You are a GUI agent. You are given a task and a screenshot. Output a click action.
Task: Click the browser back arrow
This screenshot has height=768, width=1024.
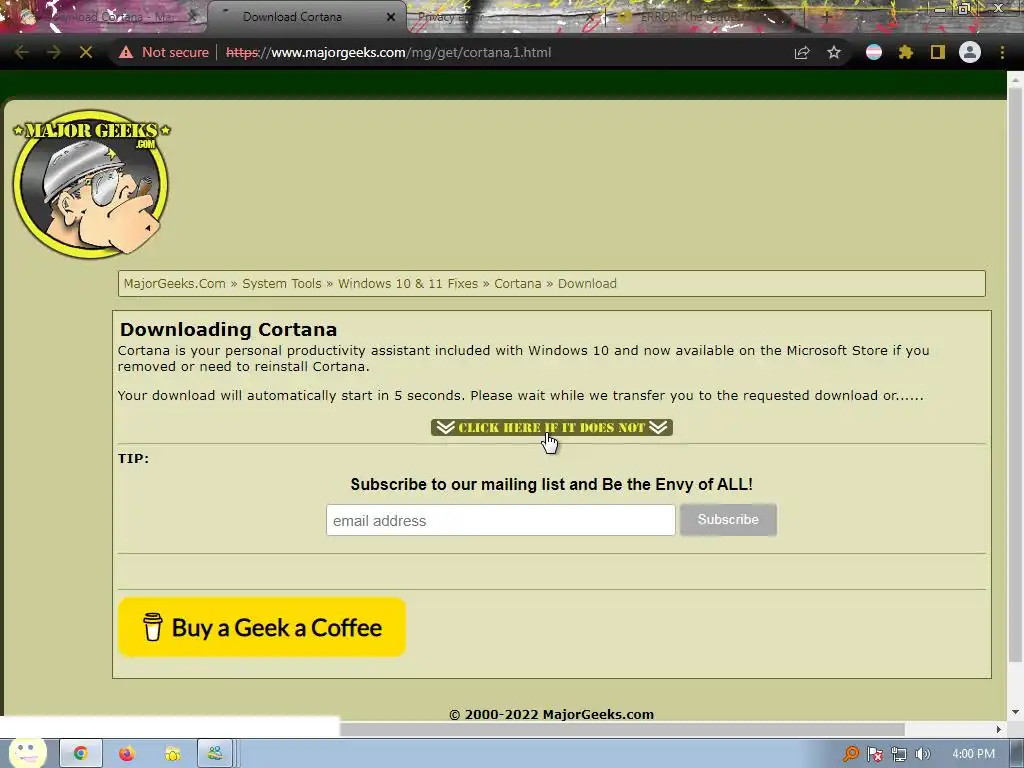click(x=22, y=52)
